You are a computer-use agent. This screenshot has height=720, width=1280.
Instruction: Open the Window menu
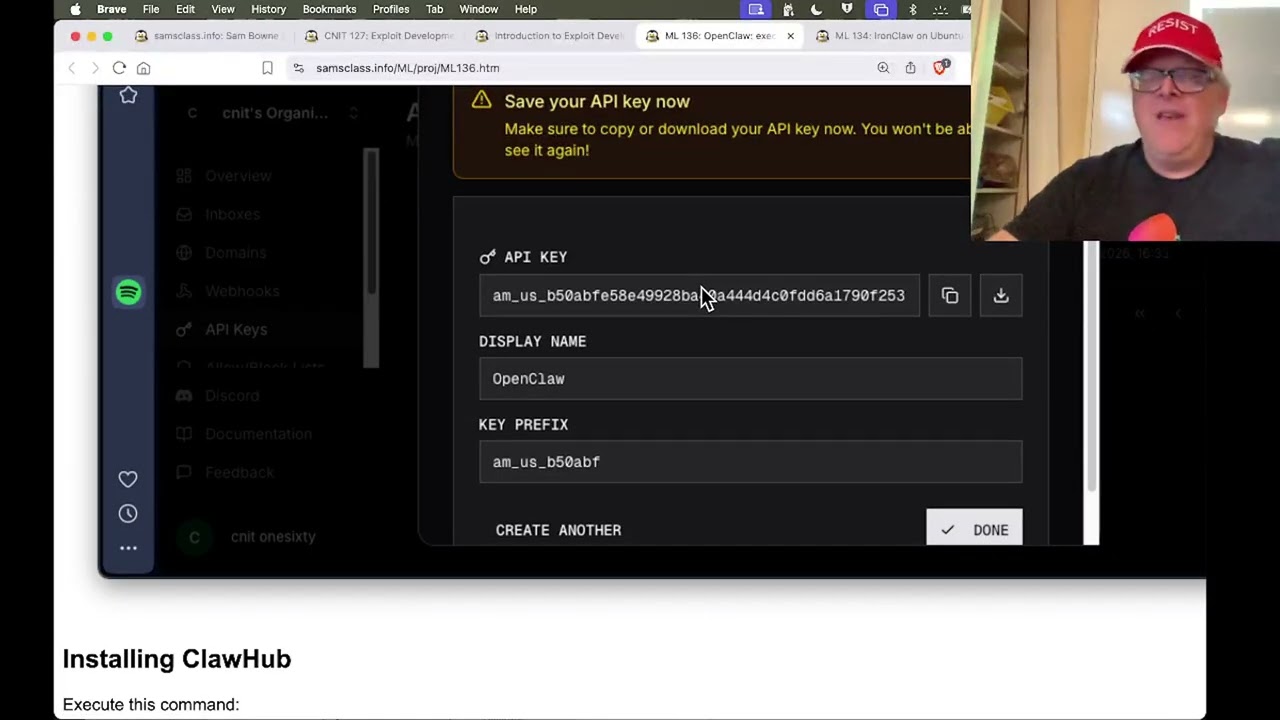point(479,9)
